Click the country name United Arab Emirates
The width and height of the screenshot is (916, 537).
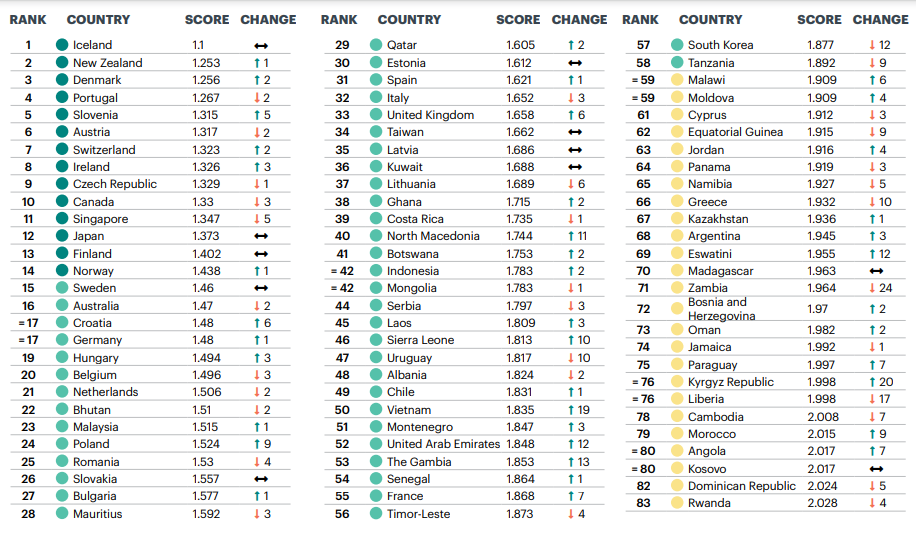[x=443, y=444]
